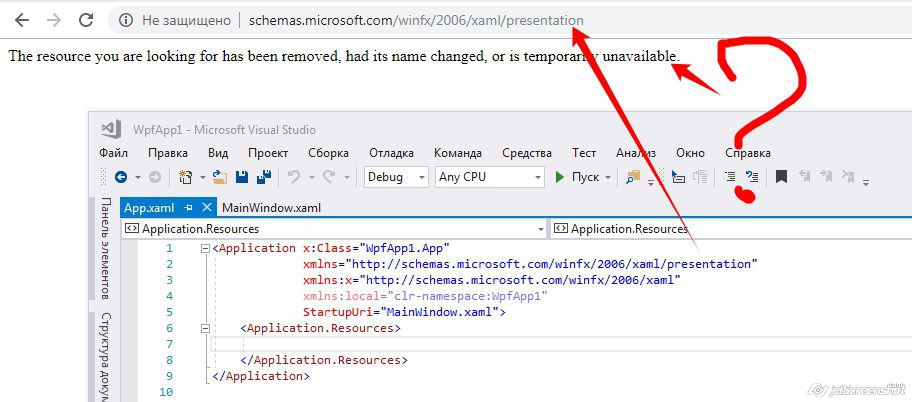The image size is (912, 402).
Task: Close the App.xaml tab
Action: (x=206, y=207)
